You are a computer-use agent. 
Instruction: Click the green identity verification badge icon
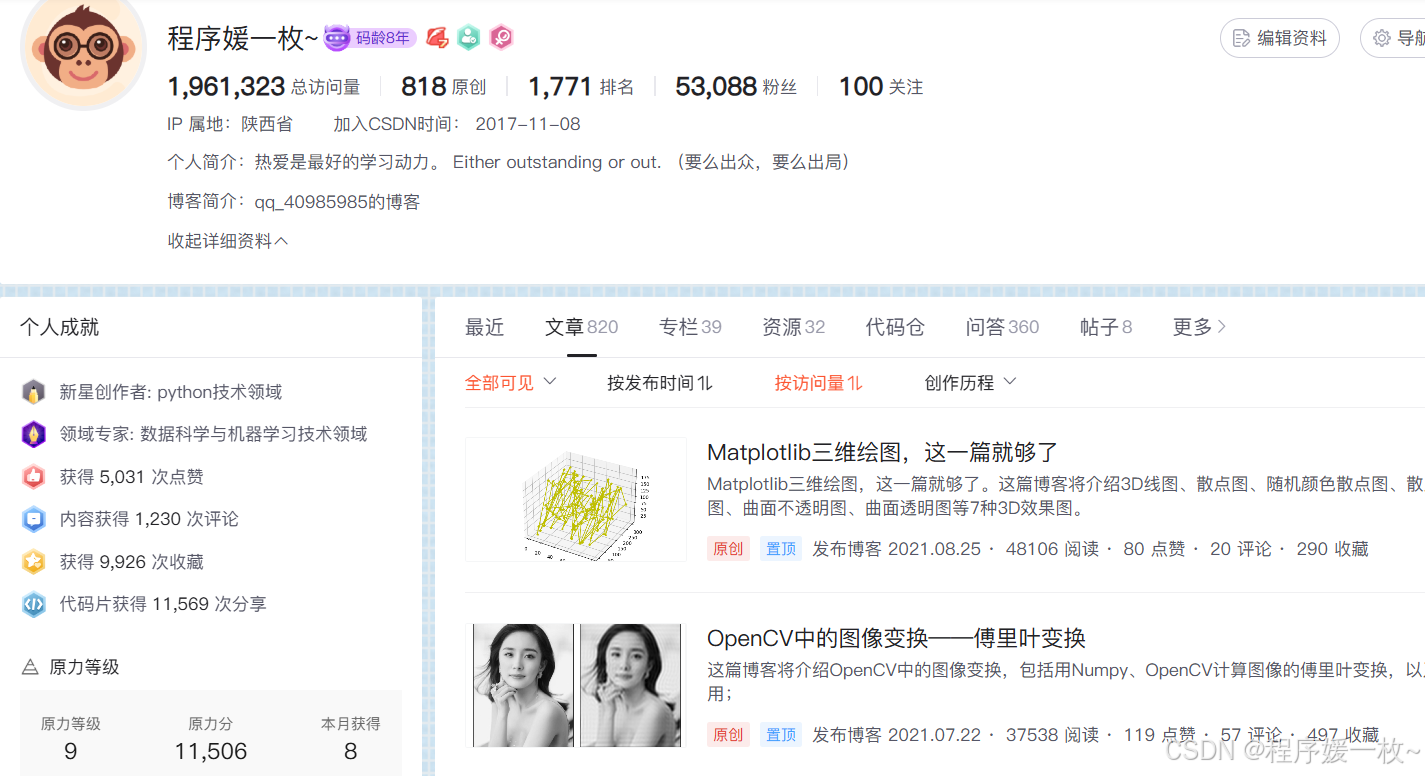469,37
